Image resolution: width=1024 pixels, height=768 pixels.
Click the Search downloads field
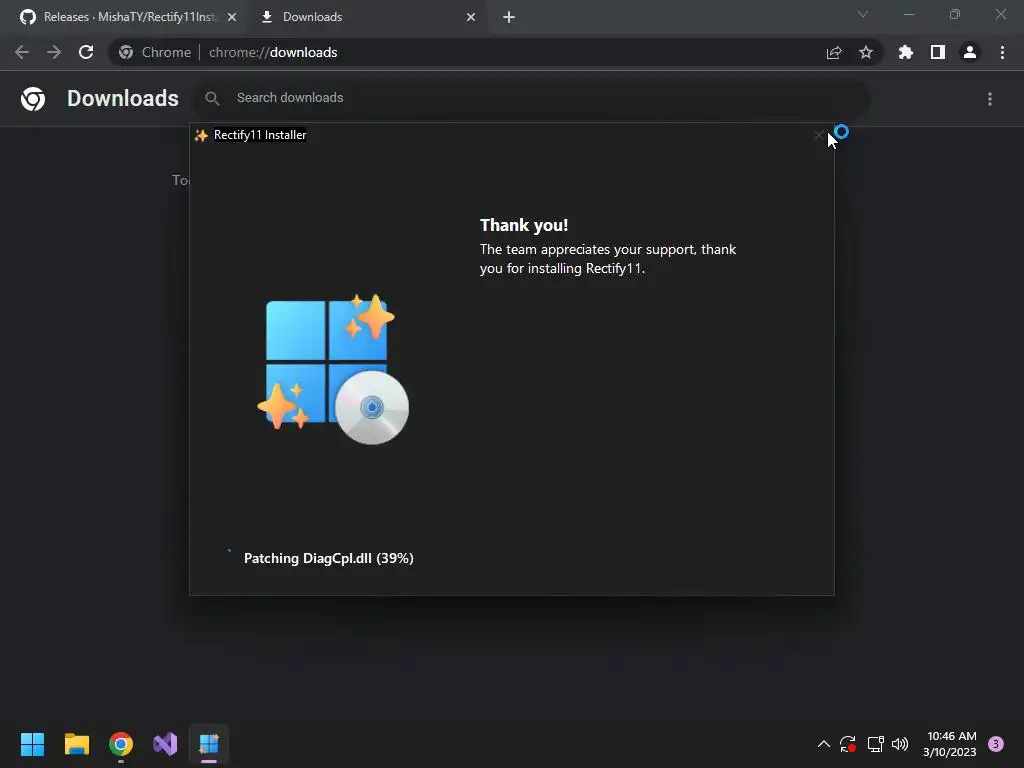click(x=530, y=98)
